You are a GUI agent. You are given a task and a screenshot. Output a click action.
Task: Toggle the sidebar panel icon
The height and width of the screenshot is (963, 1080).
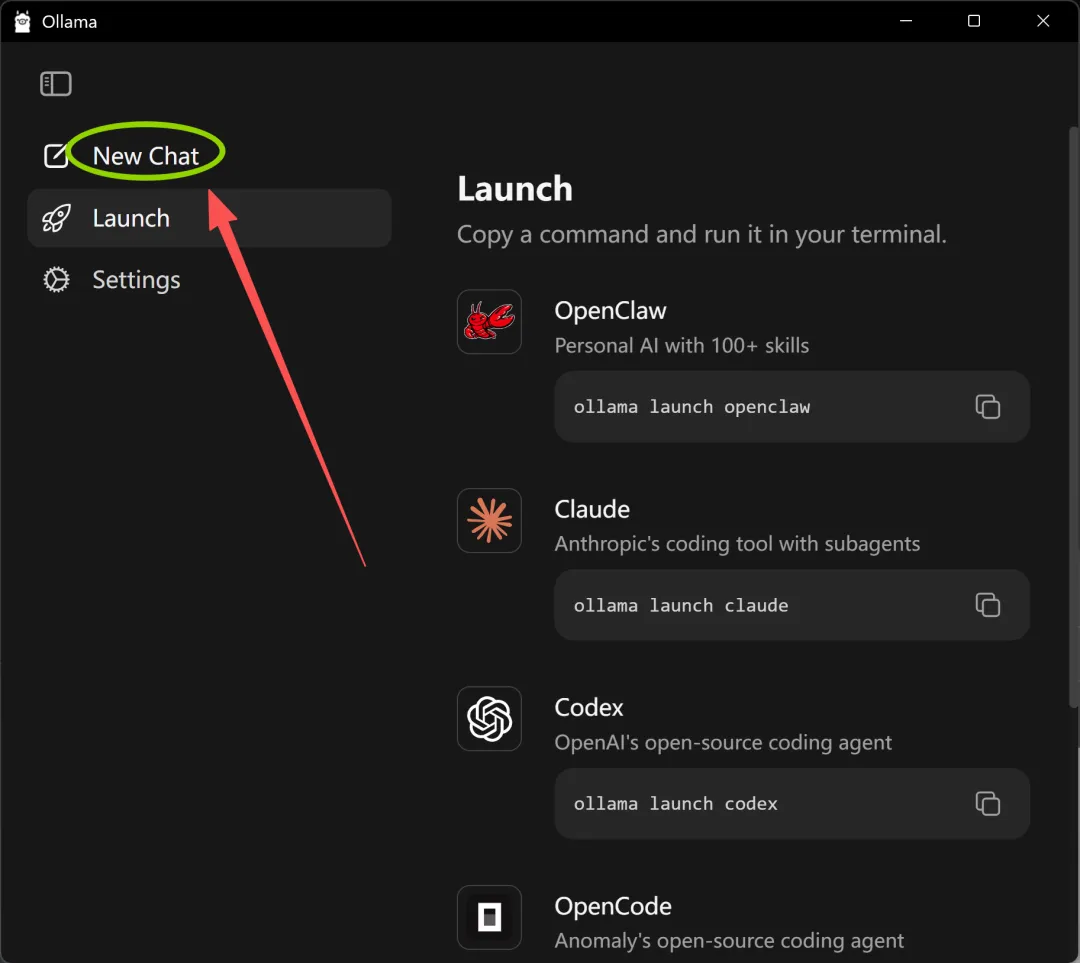[56, 84]
